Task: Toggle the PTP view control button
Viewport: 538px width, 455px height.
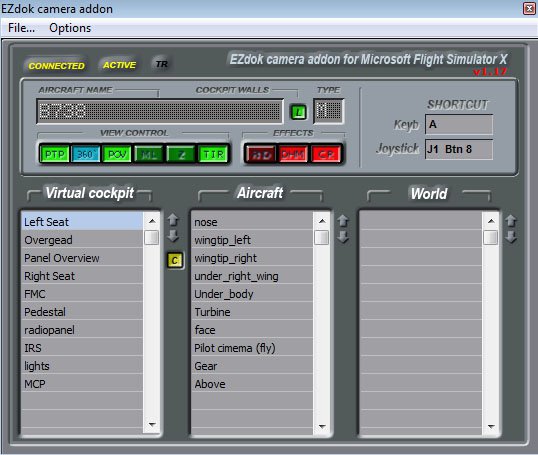Action: (55, 154)
